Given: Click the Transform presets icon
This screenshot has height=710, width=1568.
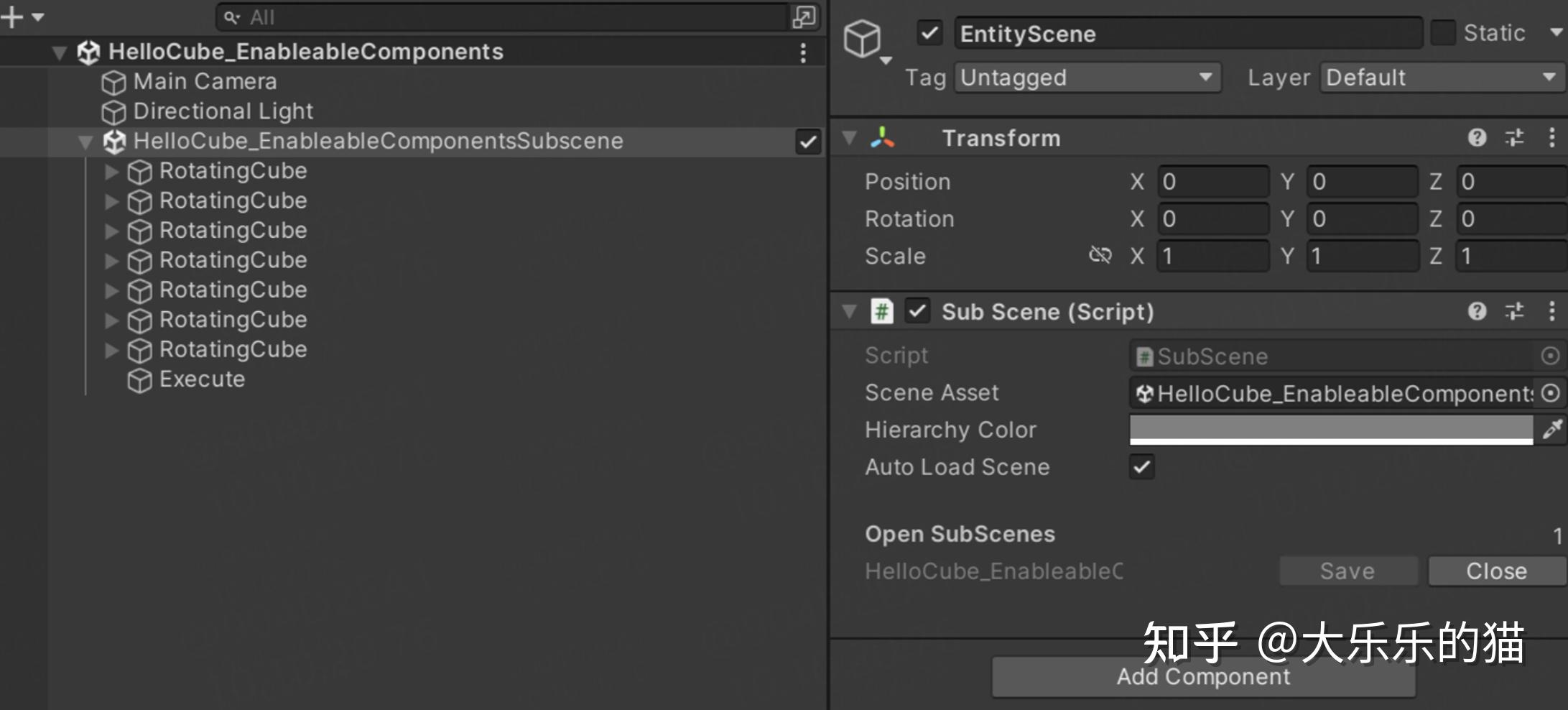Looking at the screenshot, I should [1516, 137].
